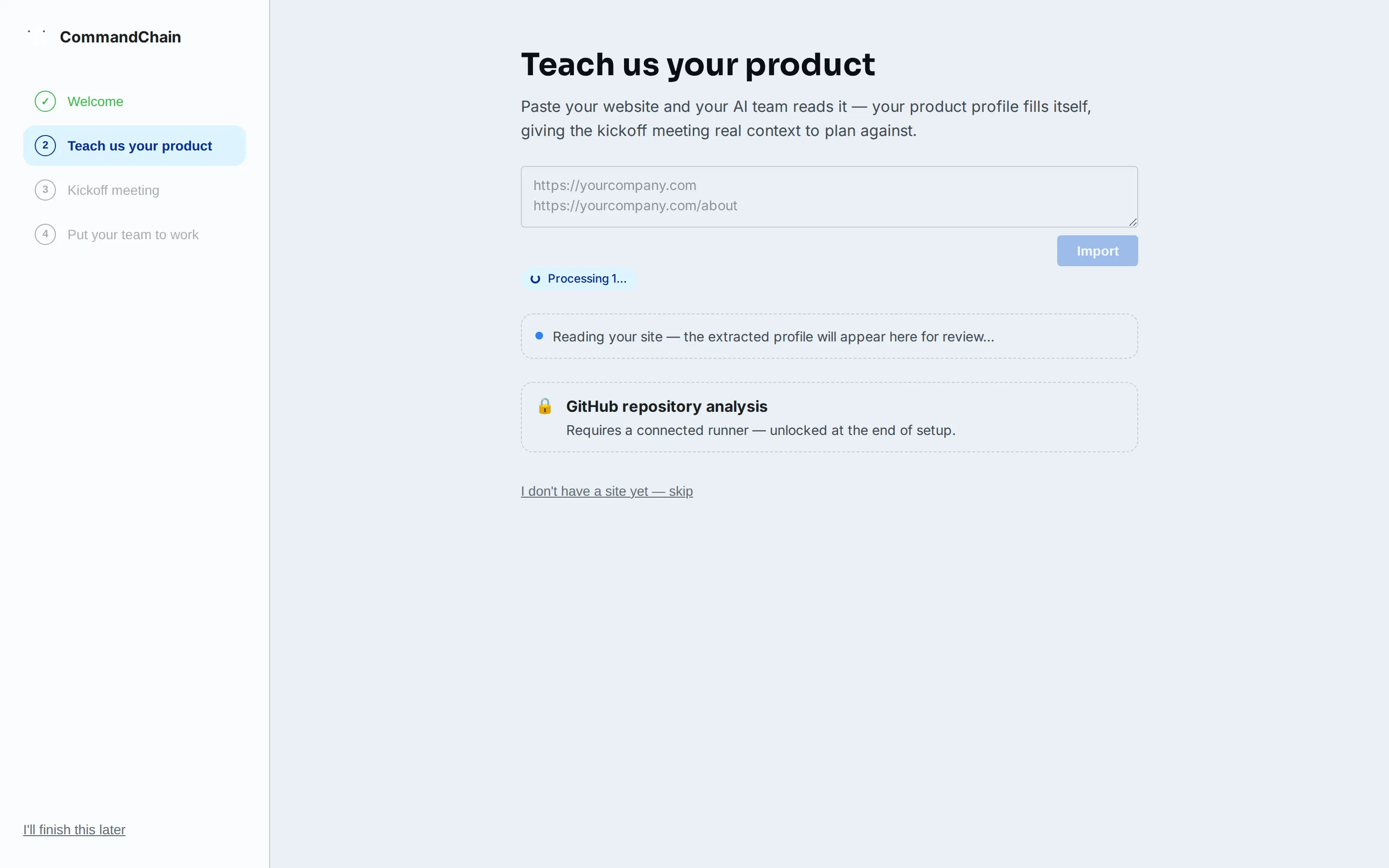Open the Put your team to work step
The image size is (1389, 868).
coord(134,234)
